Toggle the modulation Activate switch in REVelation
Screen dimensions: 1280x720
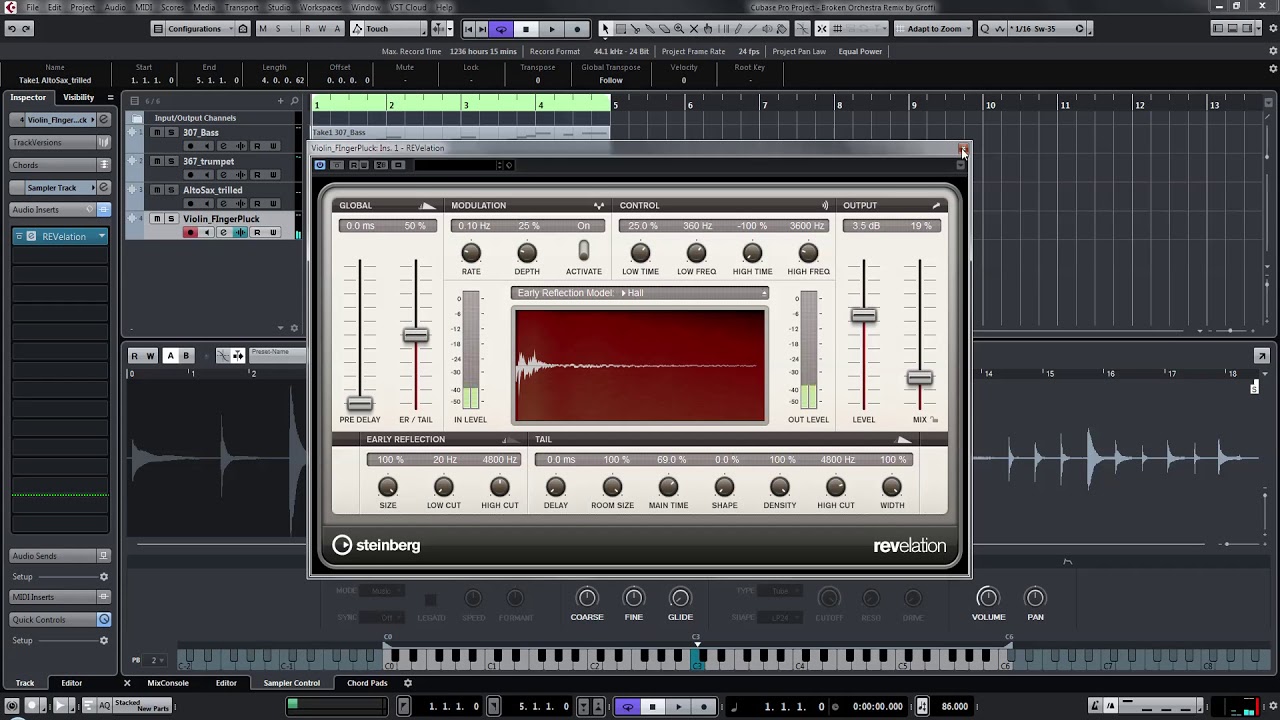click(584, 252)
